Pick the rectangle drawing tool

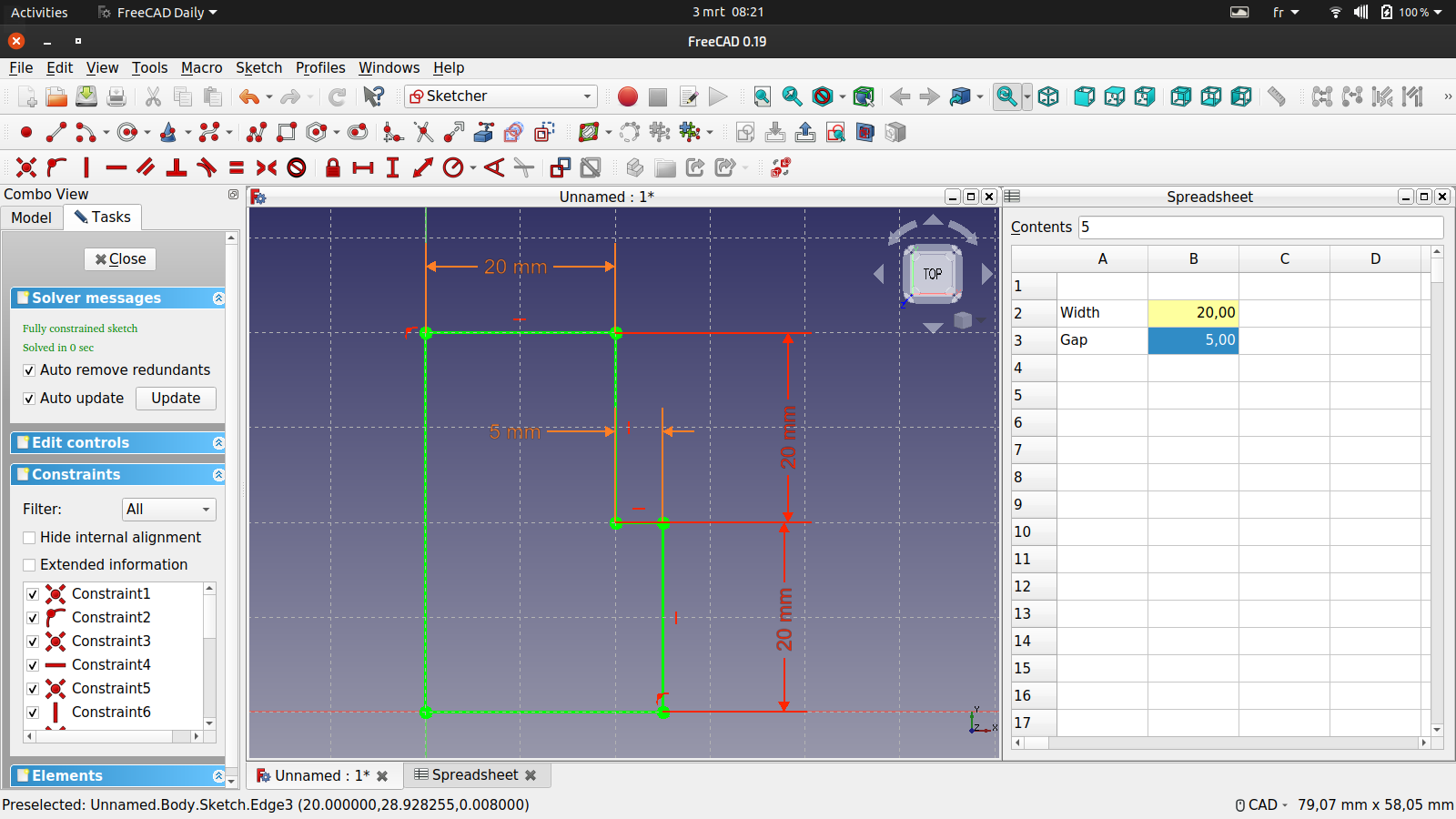(287, 133)
